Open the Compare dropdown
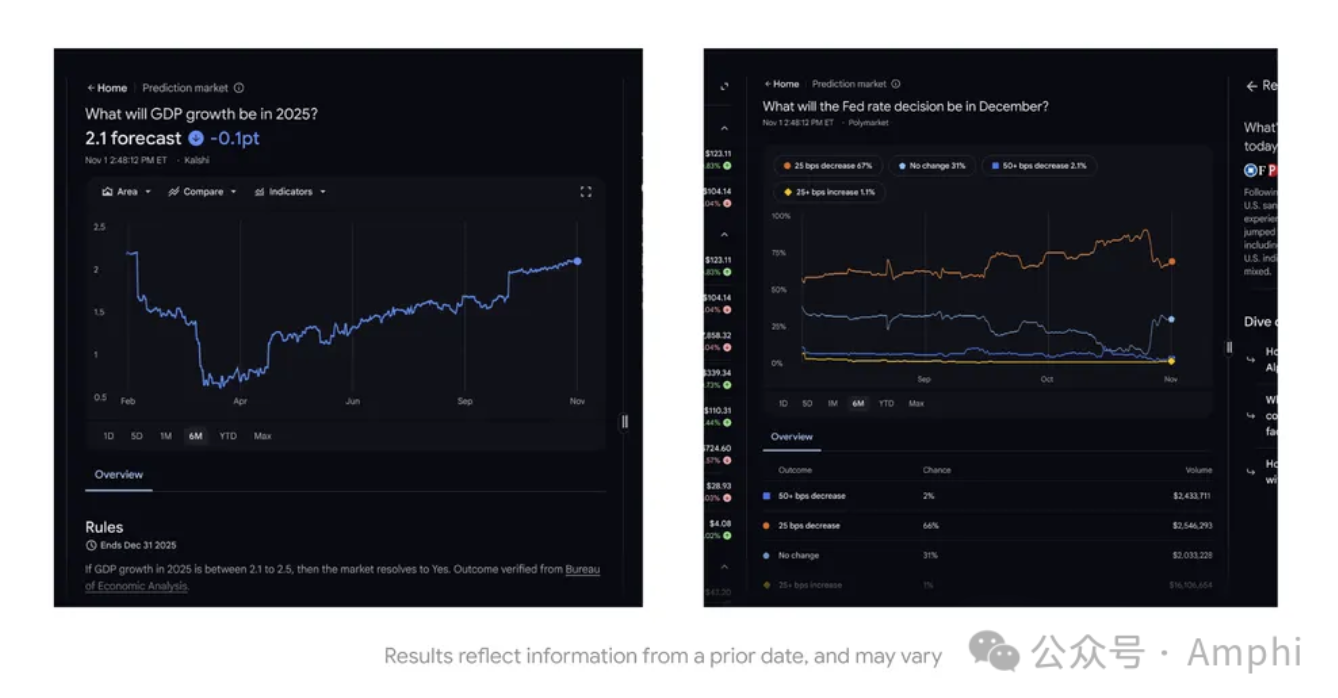The height and width of the screenshot is (698, 1338). tap(203, 192)
